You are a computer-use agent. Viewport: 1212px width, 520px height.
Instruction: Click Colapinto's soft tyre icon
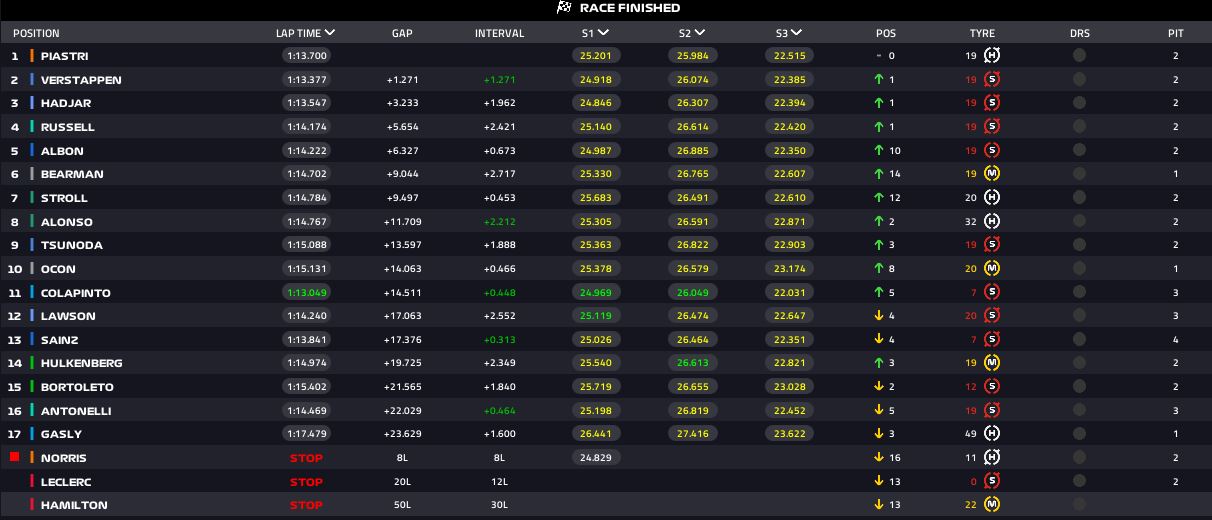[x=991, y=293]
